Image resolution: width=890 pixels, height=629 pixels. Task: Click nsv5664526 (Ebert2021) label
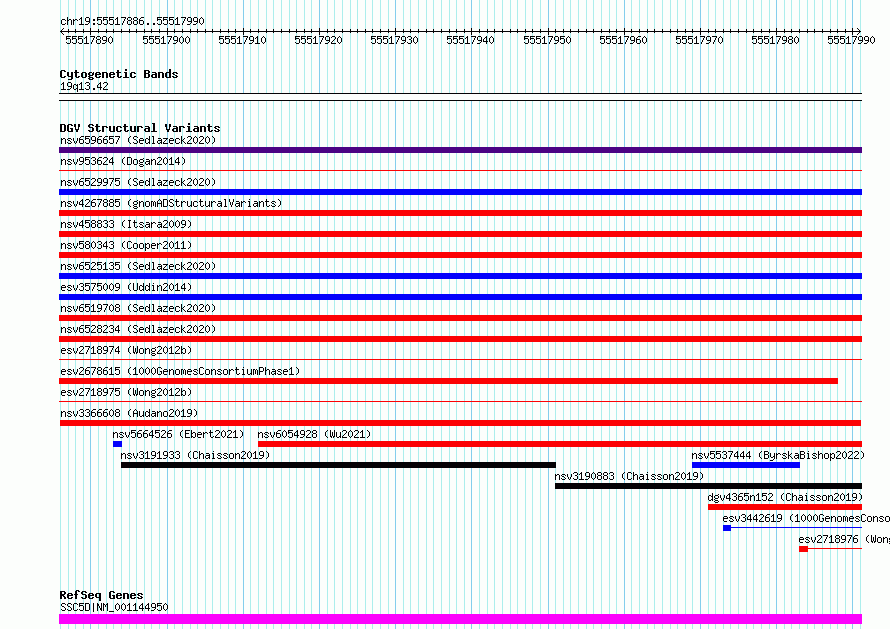click(x=178, y=434)
